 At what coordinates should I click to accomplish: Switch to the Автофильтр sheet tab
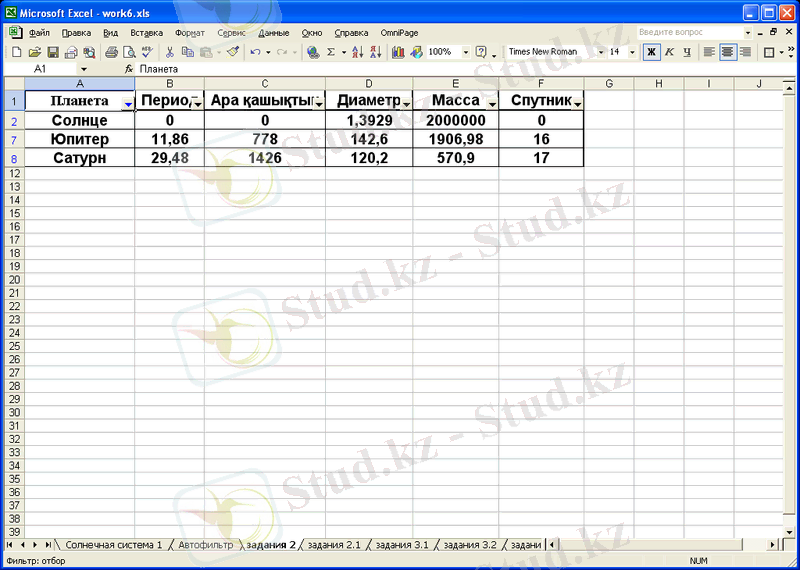pyautogui.click(x=205, y=545)
